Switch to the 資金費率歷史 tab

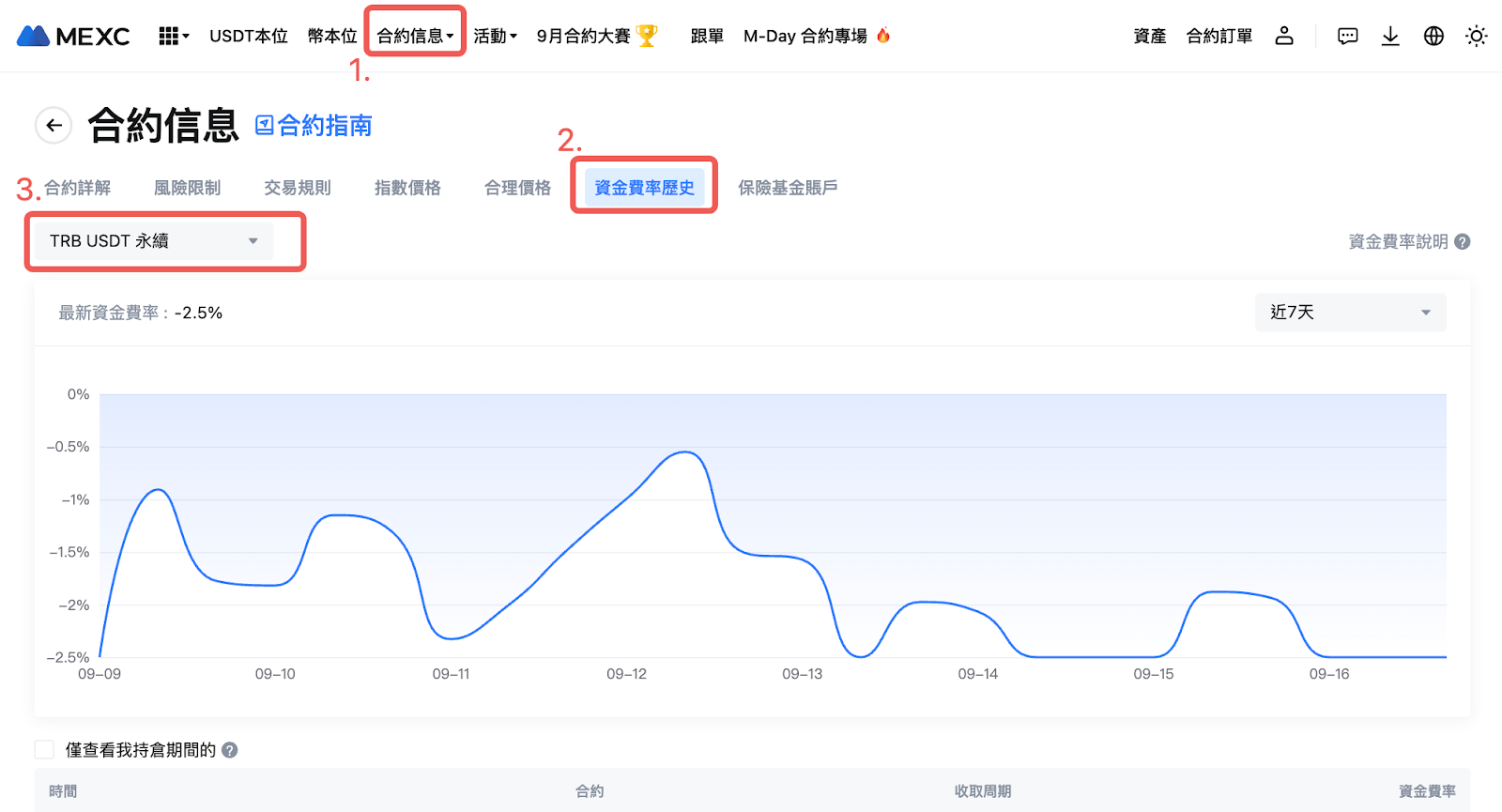644,188
